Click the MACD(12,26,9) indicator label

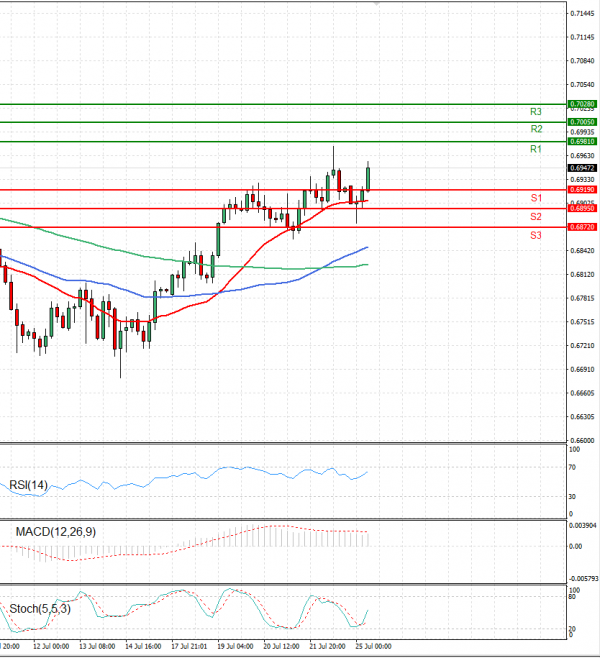[56, 532]
